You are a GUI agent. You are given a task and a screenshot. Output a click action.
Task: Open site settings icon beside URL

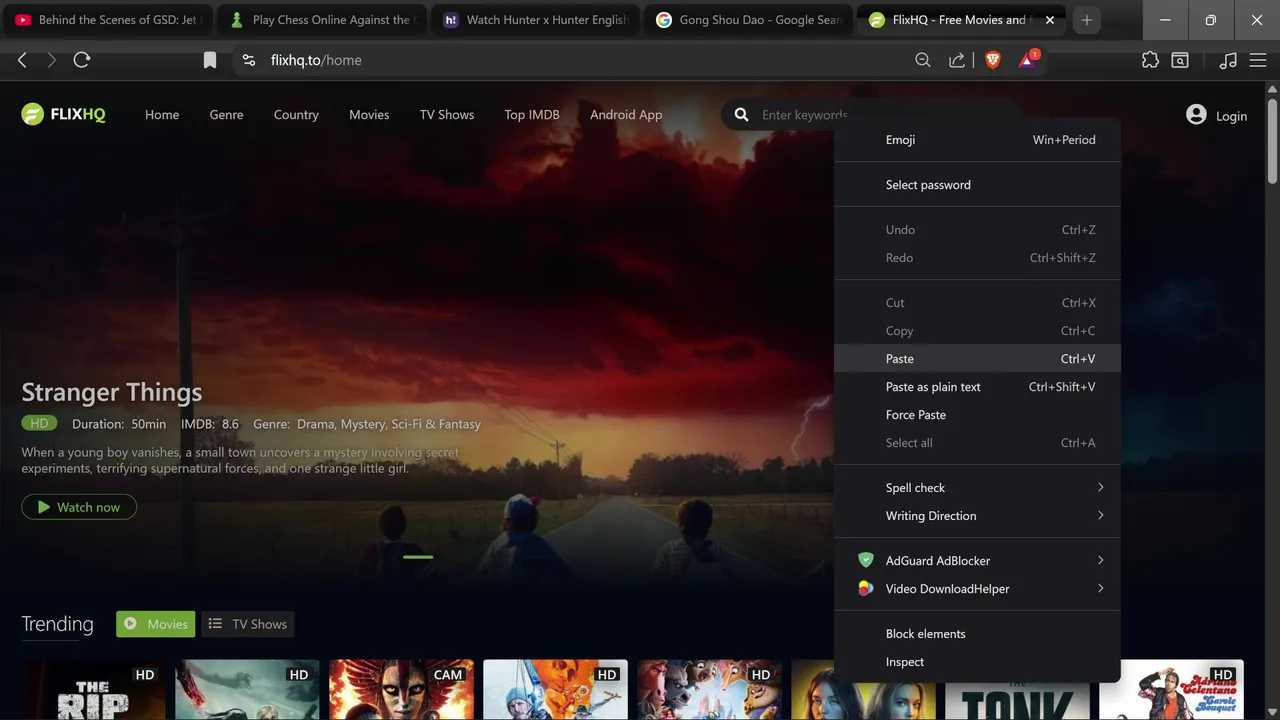coord(249,60)
